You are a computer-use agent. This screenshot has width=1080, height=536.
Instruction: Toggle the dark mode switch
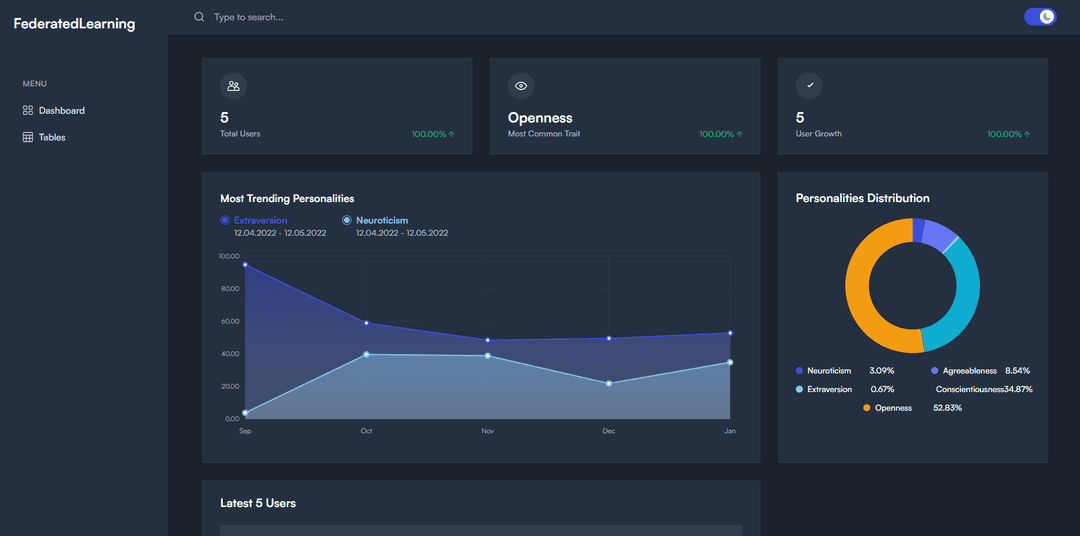pos(1040,17)
